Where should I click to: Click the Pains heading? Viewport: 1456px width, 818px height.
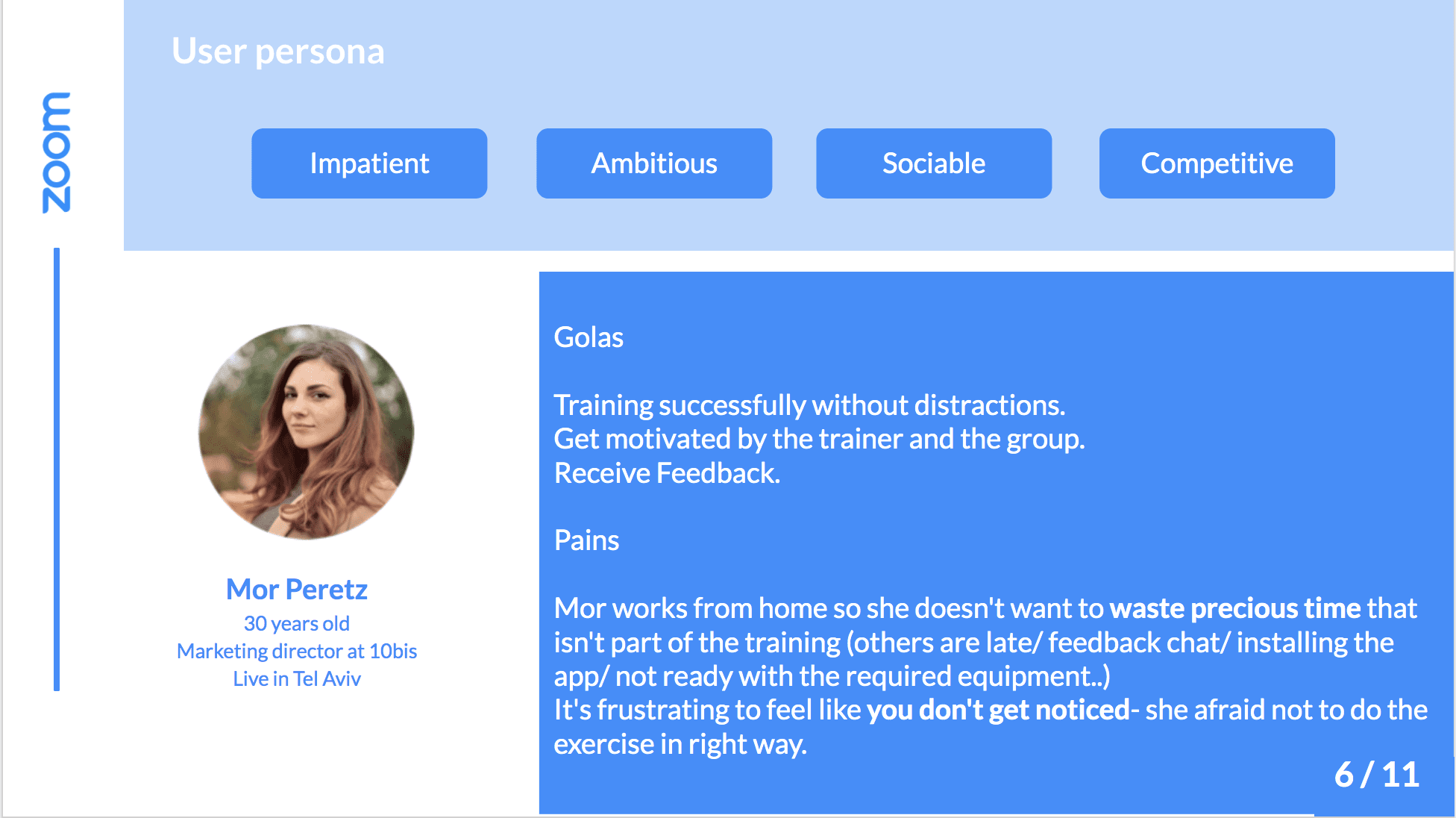click(x=586, y=540)
